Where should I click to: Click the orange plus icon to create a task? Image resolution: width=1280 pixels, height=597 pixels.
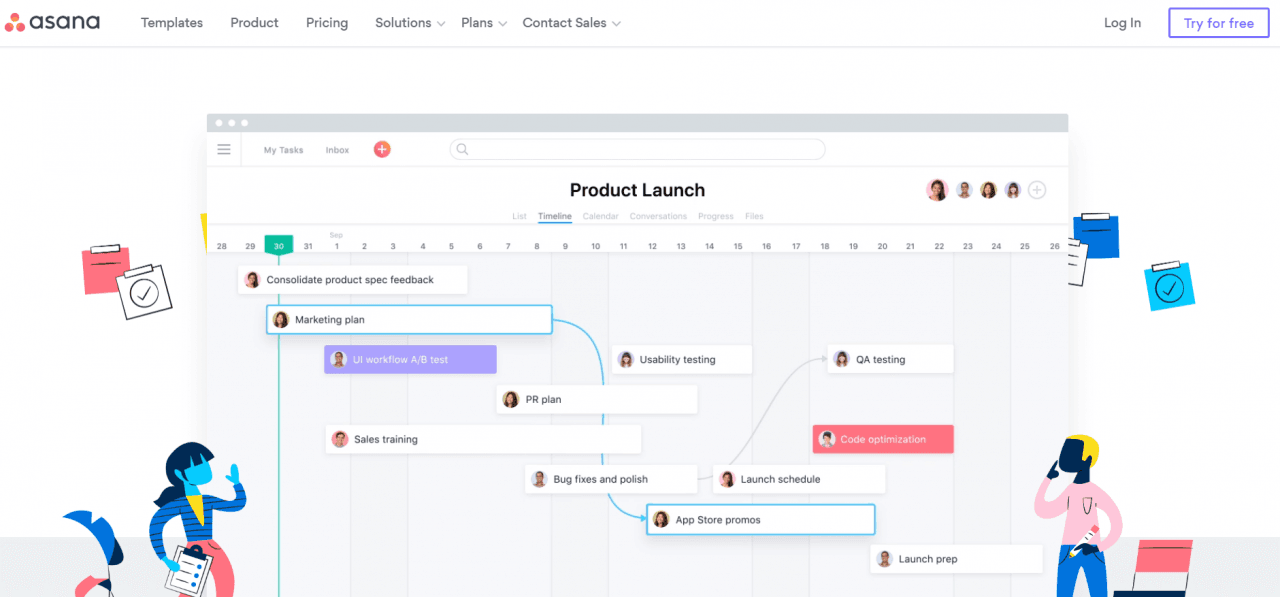point(381,148)
